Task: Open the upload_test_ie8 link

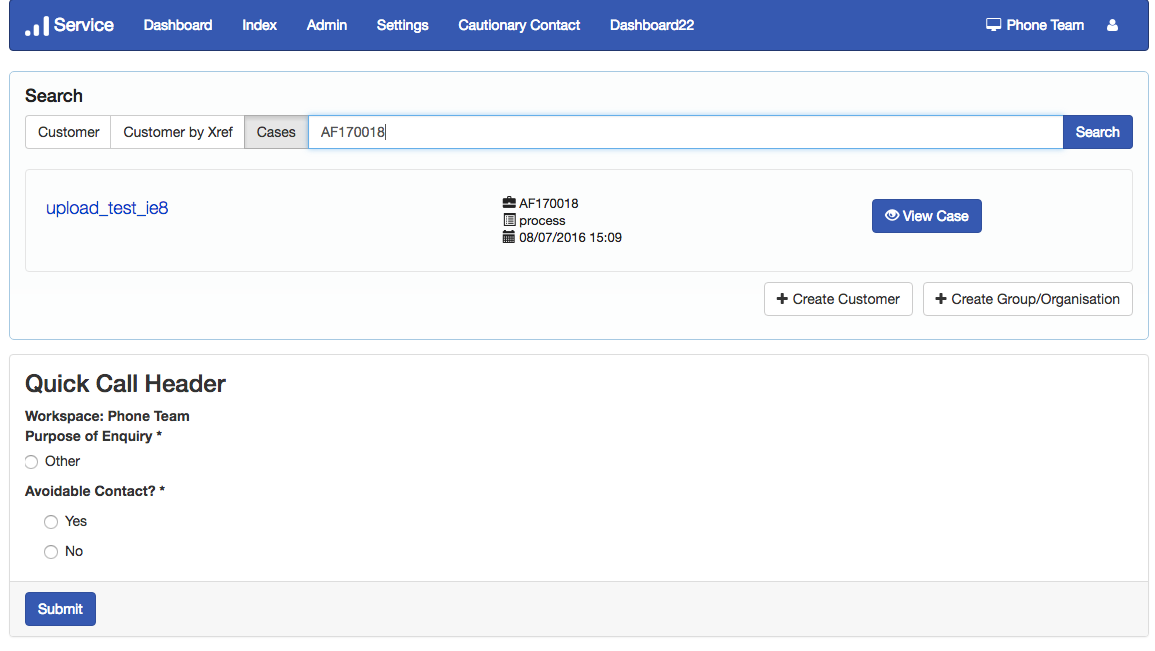Action: pyautogui.click(x=107, y=208)
